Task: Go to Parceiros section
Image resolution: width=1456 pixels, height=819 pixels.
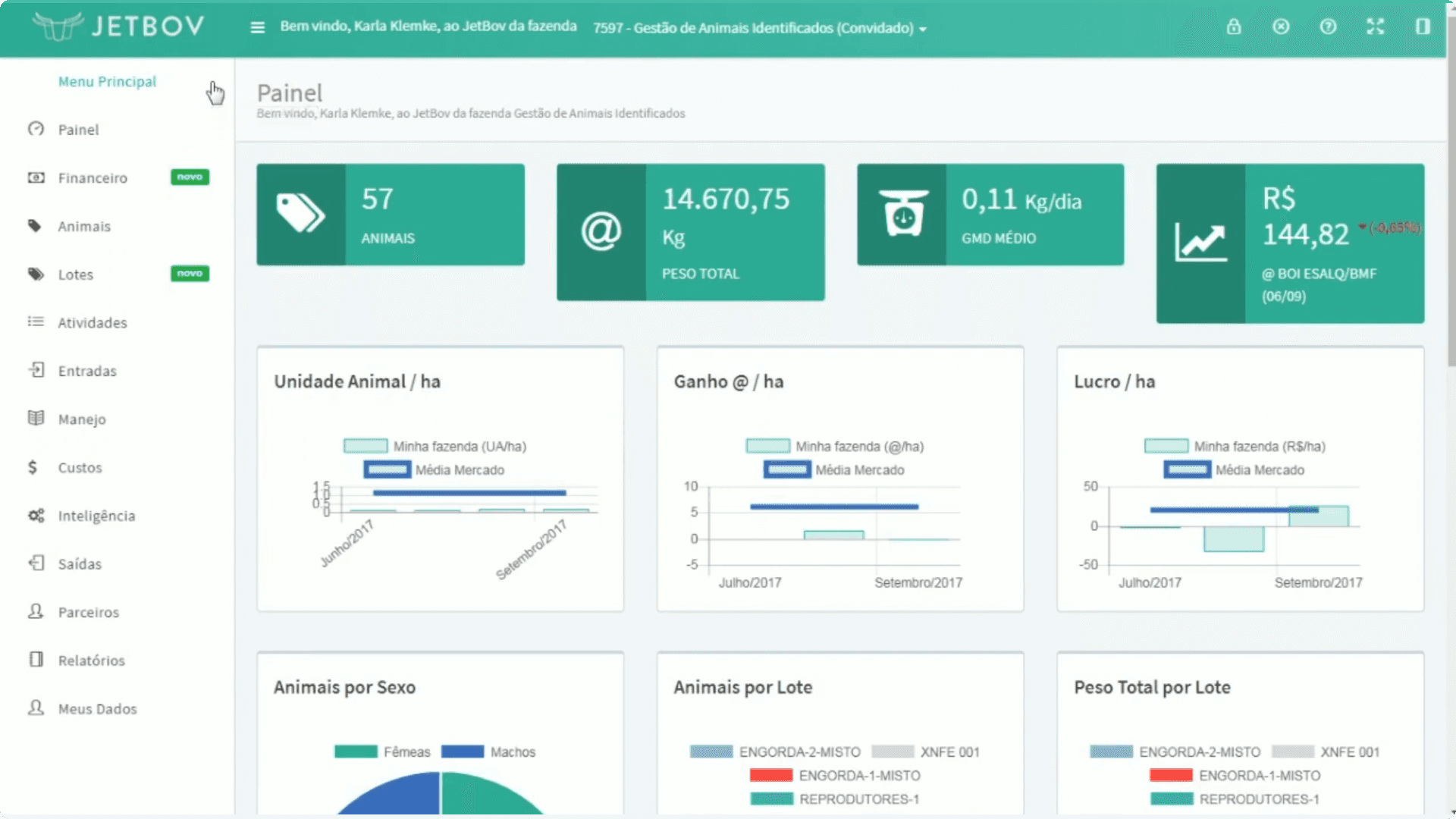Action: click(x=89, y=613)
